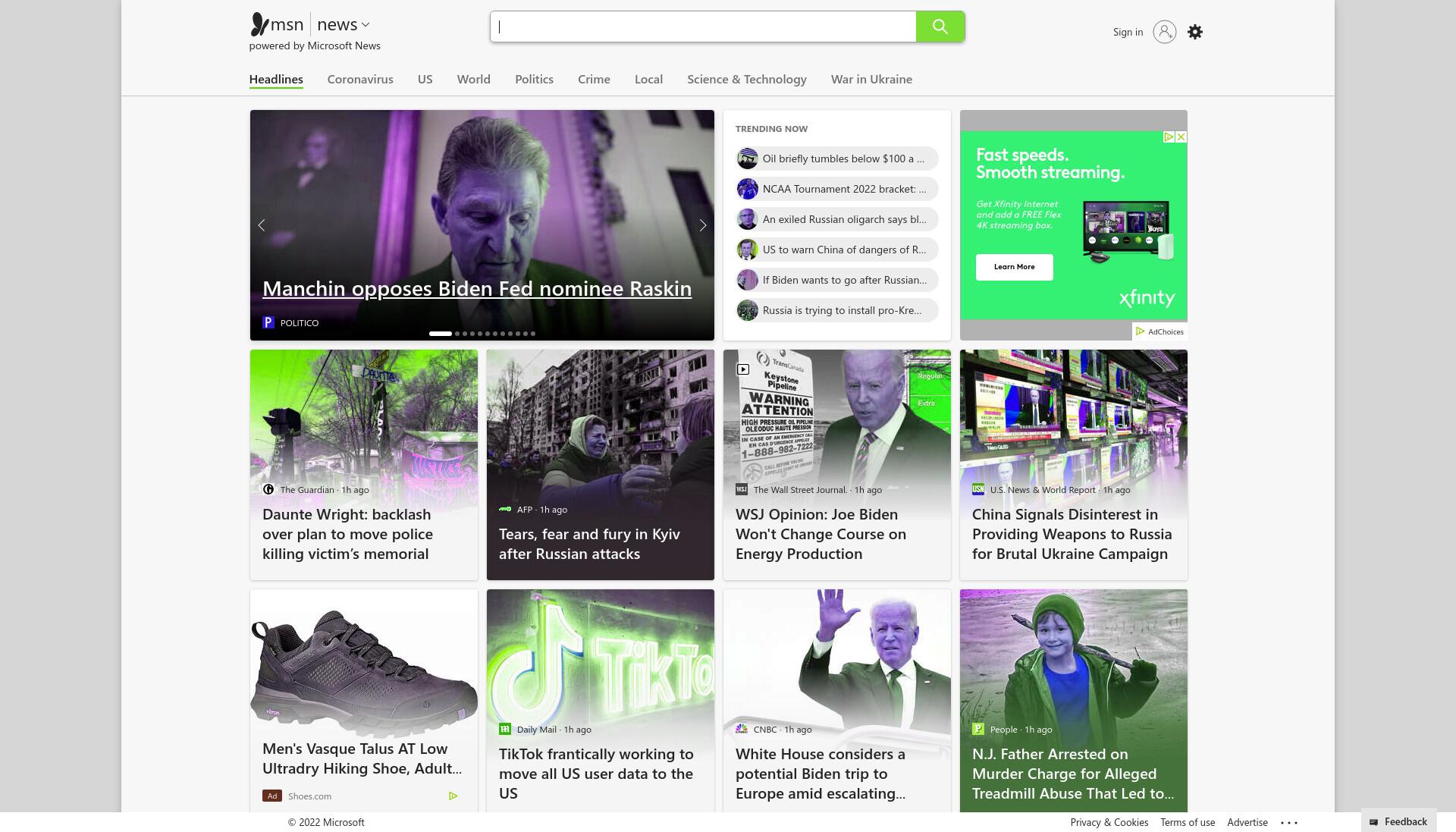Go to previous carousel slide arrow
This screenshot has width=1456, height=832.
click(262, 225)
